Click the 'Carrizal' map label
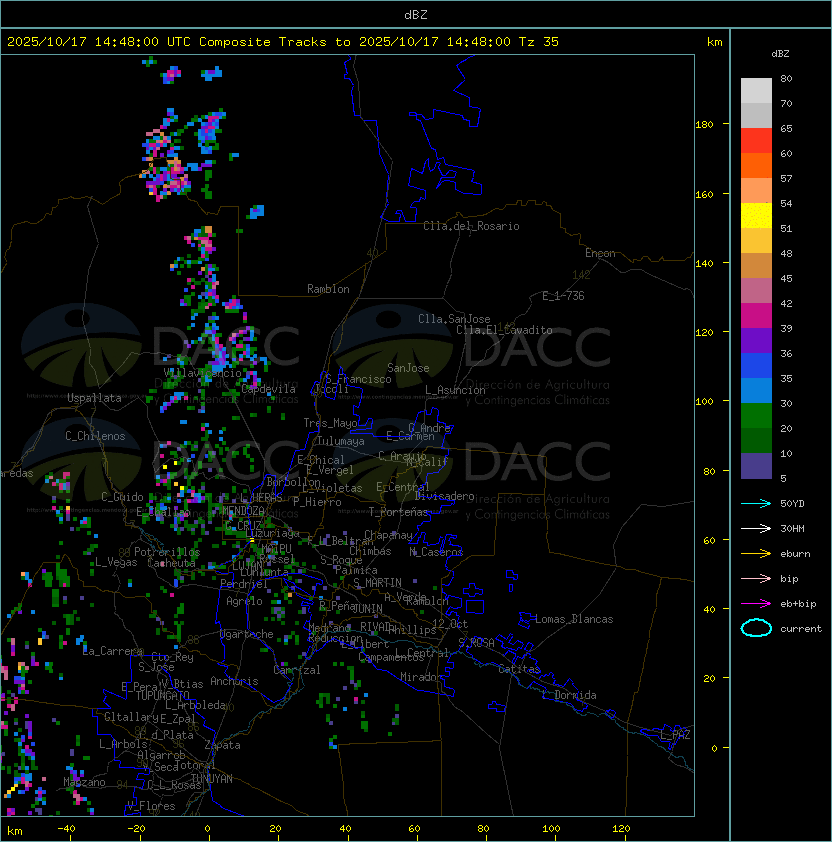The height and width of the screenshot is (842, 832). click(x=297, y=670)
